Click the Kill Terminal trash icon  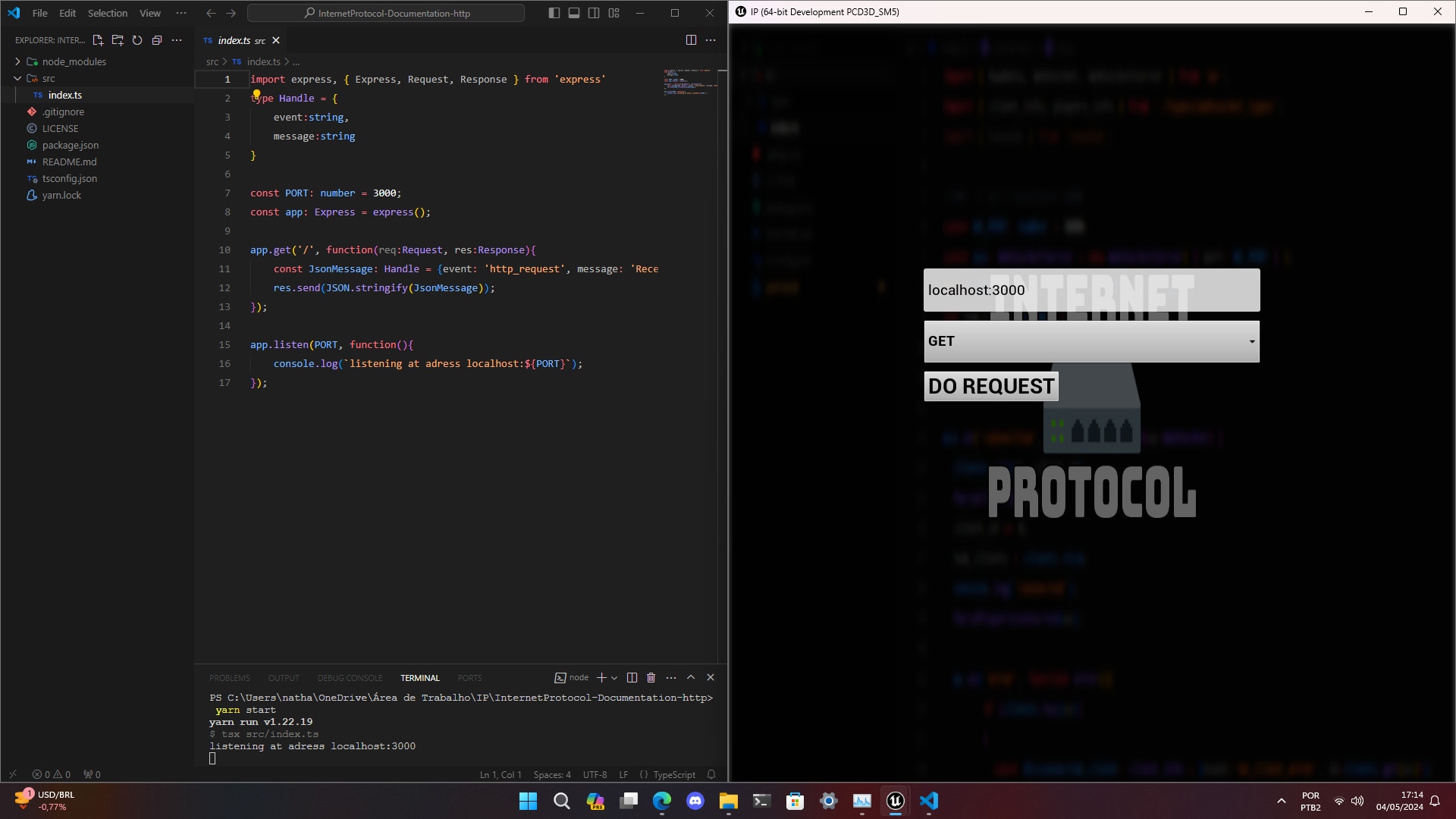(x=651, y=677)
